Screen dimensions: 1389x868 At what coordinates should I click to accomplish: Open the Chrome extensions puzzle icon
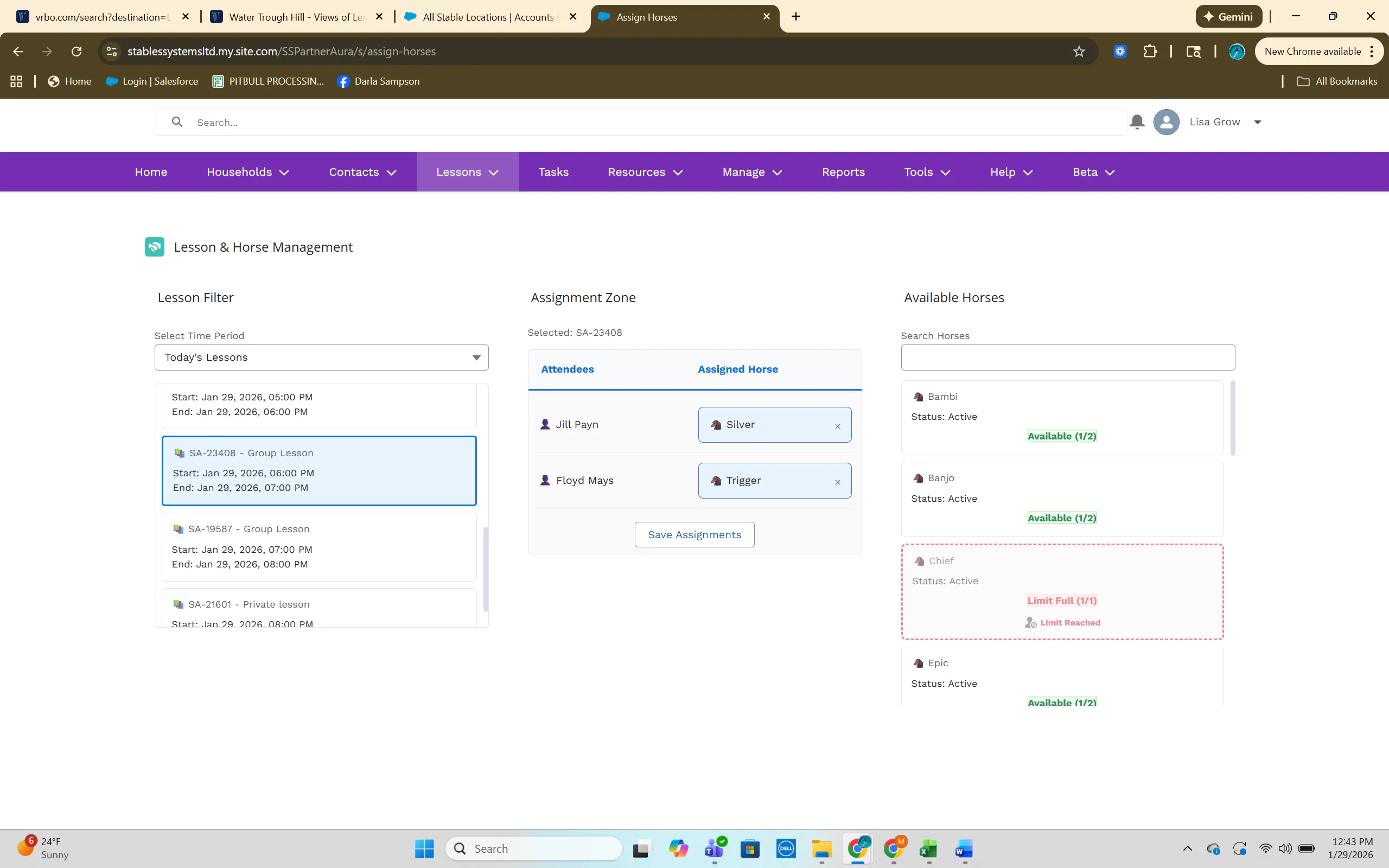pos(1150,52)
